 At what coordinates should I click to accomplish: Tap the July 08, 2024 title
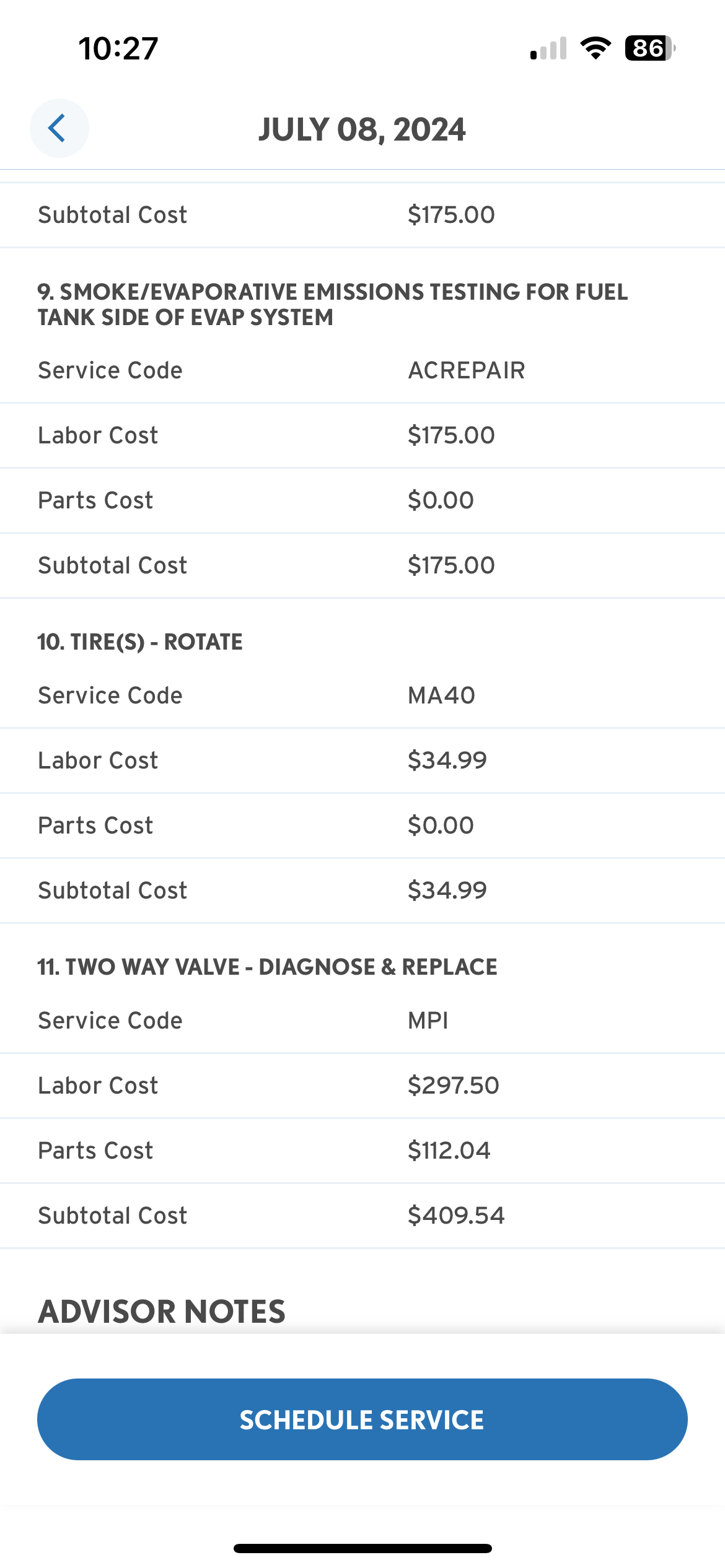pos(362,129)
